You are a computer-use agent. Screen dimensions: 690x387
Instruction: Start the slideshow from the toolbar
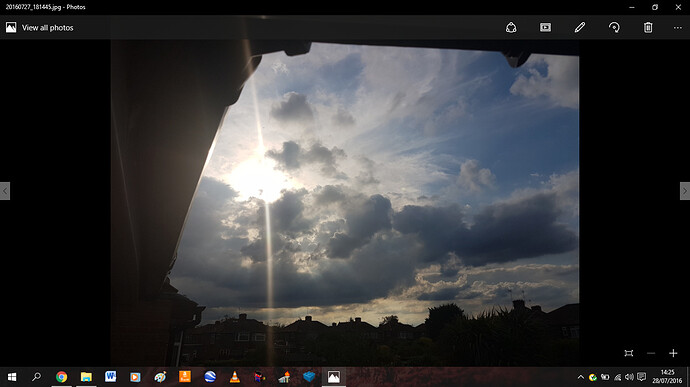tap(545, 27)
